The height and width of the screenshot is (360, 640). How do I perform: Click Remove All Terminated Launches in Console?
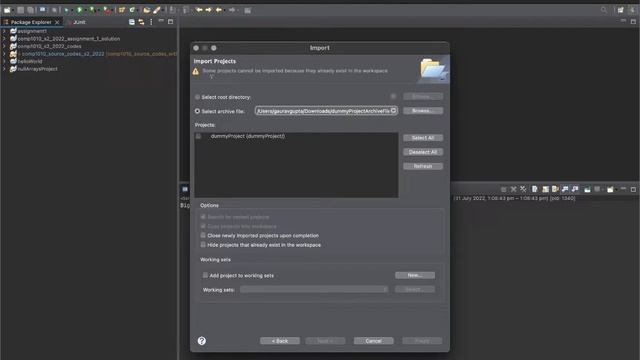point(523,189)
